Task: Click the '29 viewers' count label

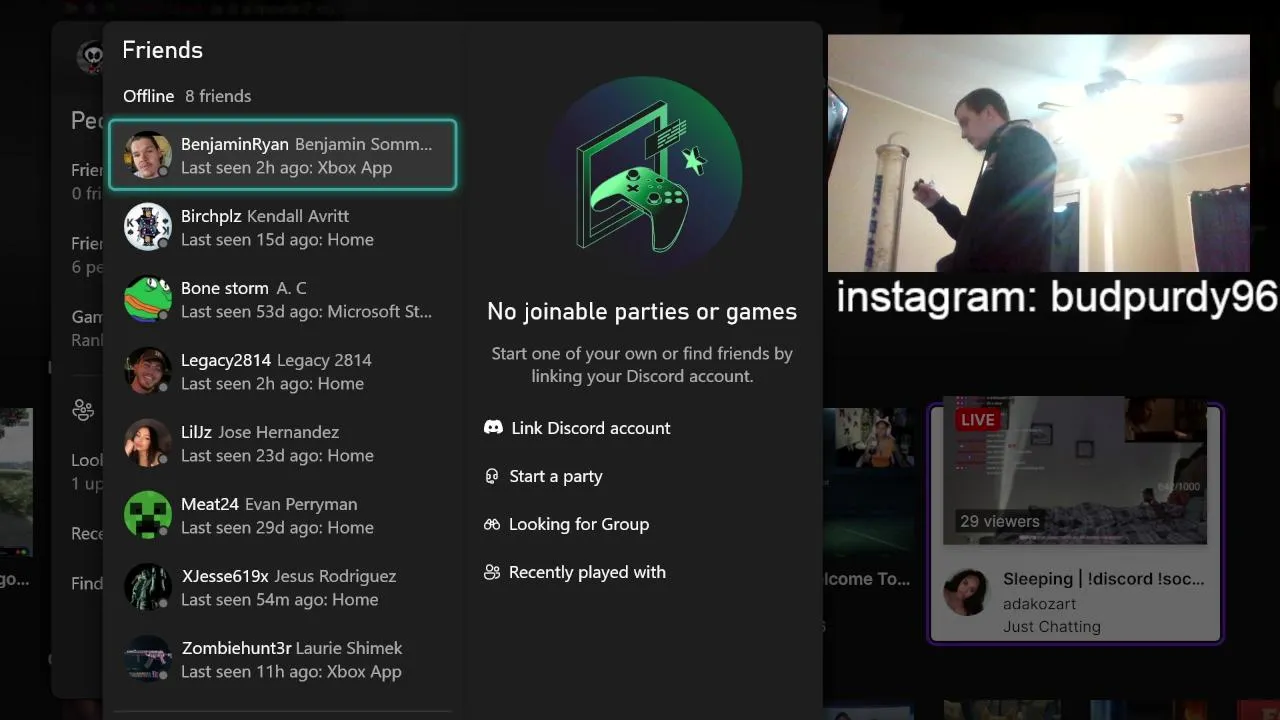Action: (999, 521)
